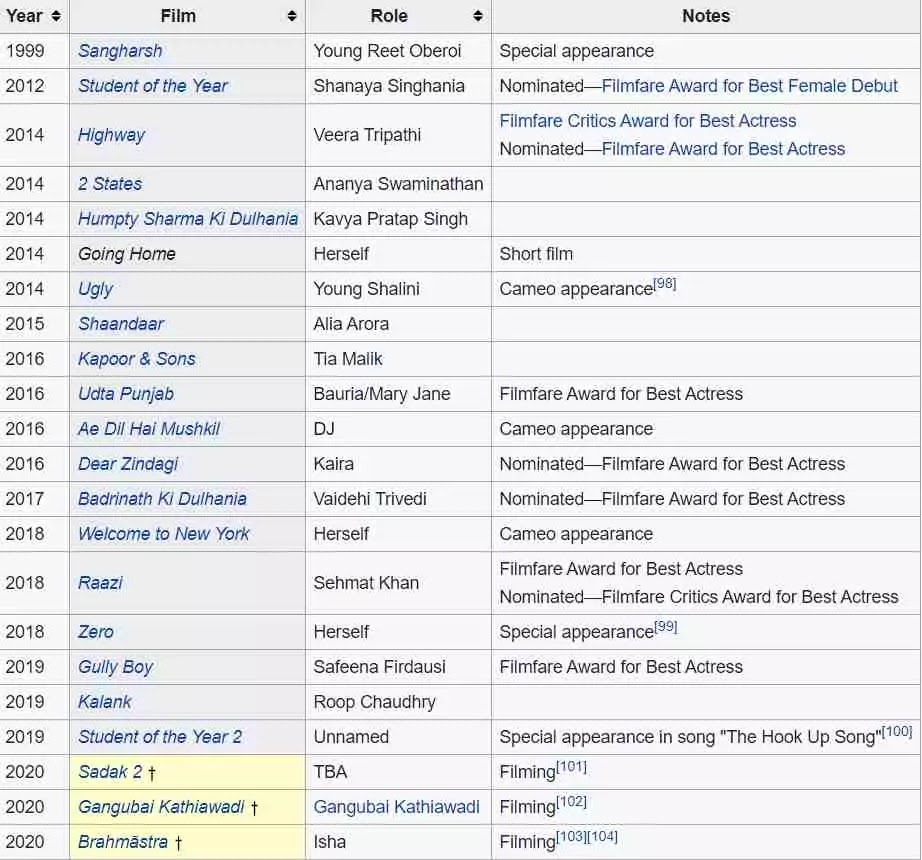Open citation 101 in Sadak 2 row
922x860 pixels.
coord(572,767)
